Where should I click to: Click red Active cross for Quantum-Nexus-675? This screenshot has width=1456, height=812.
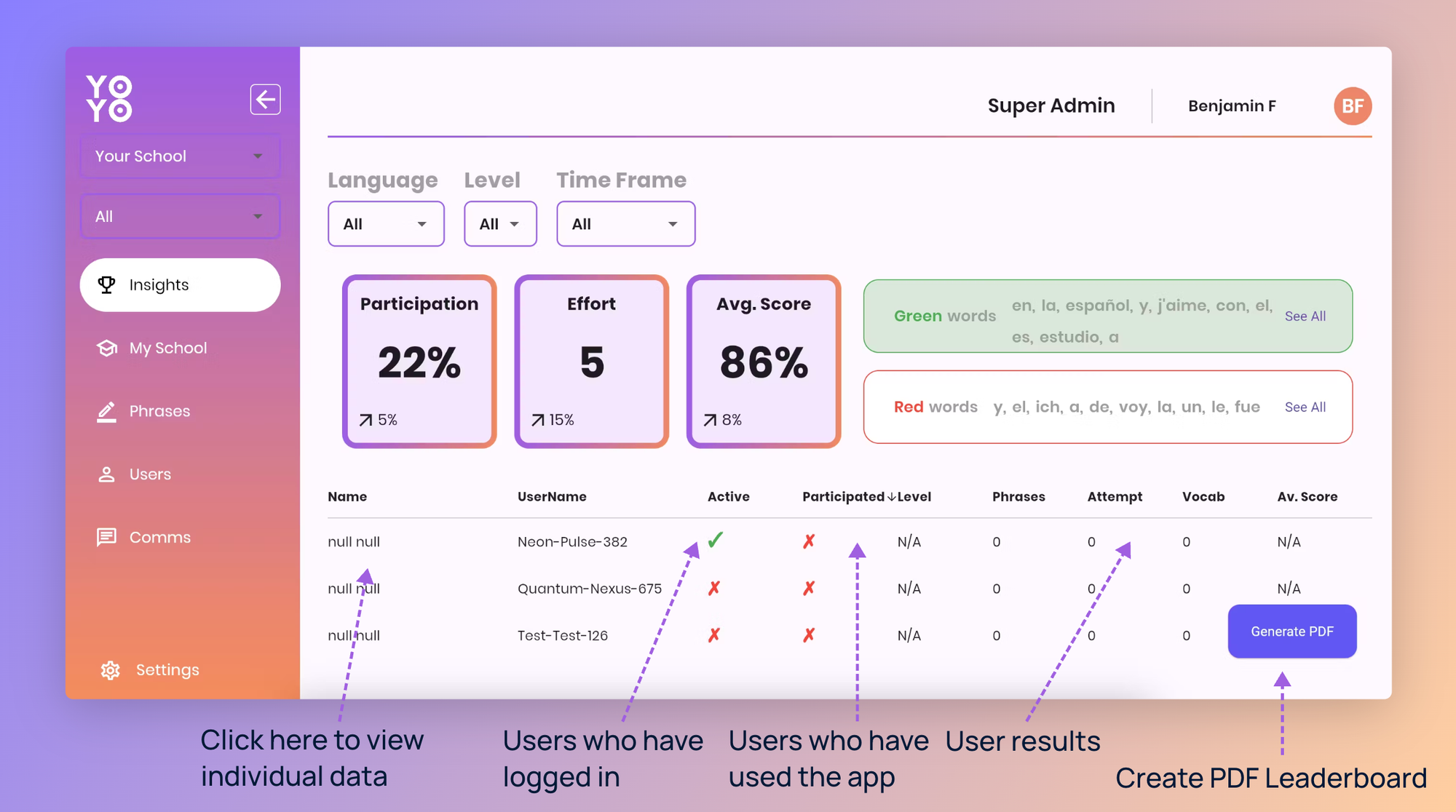click(x=714, y=588)
